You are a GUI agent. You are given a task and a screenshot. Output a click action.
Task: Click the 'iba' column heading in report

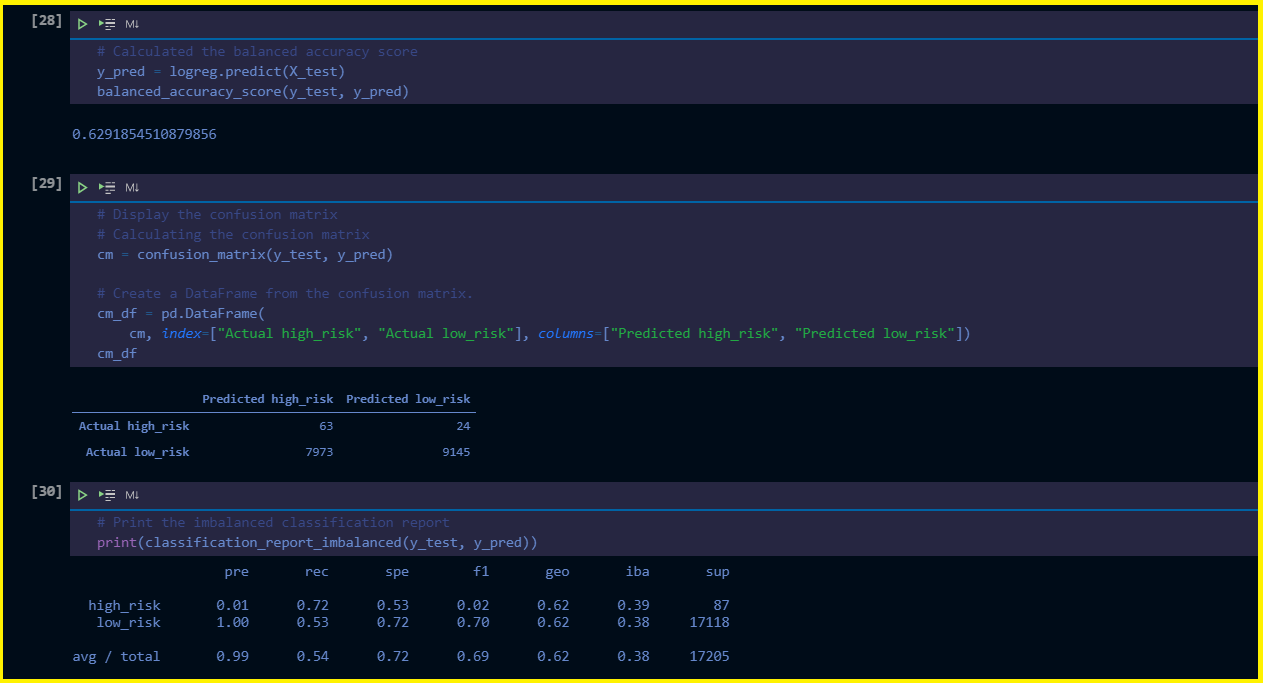click(x=637, y=572)
